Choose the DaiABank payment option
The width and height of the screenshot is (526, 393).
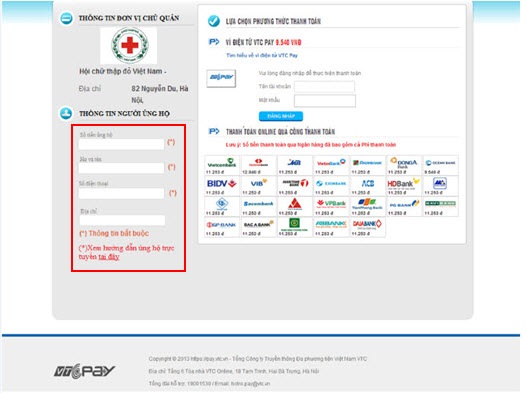point(368,227)
